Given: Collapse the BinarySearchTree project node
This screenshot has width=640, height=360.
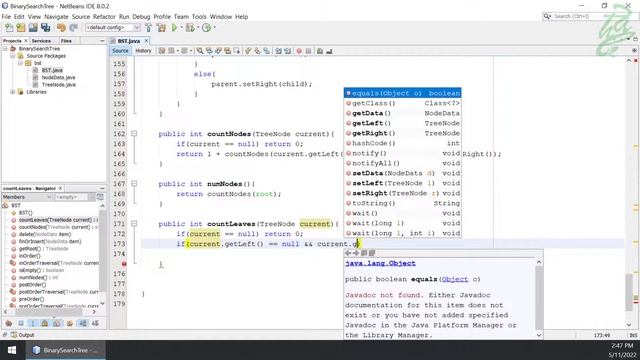Looking at the screenshot, I should point(5,49).
